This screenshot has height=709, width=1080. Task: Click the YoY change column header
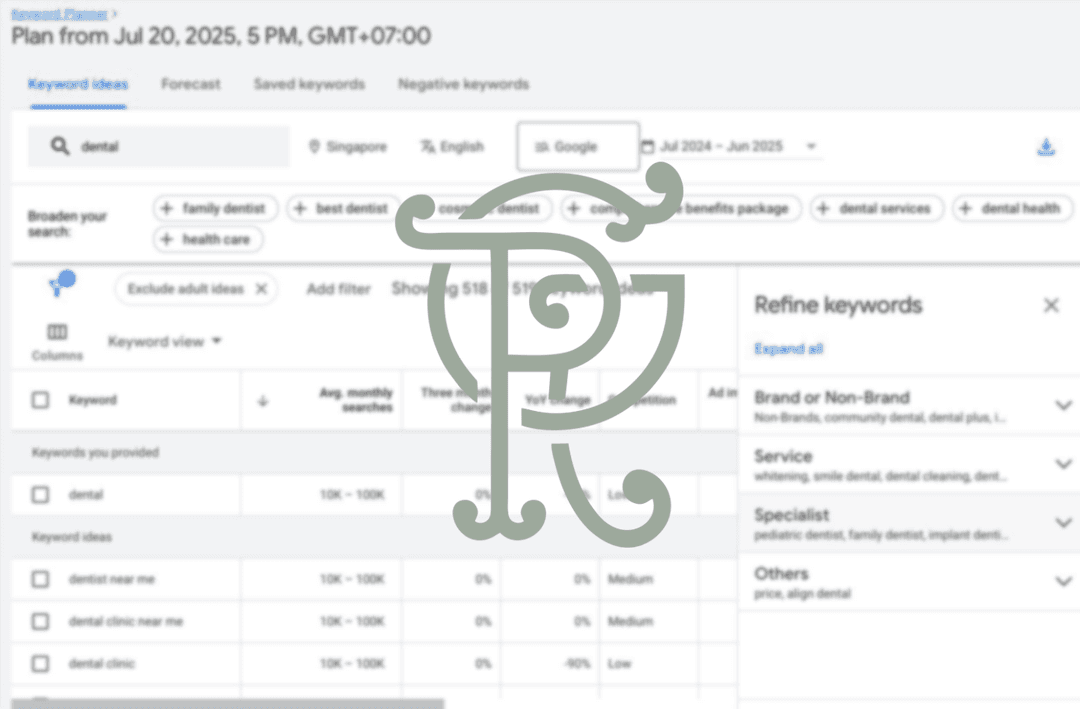(557, 400)
